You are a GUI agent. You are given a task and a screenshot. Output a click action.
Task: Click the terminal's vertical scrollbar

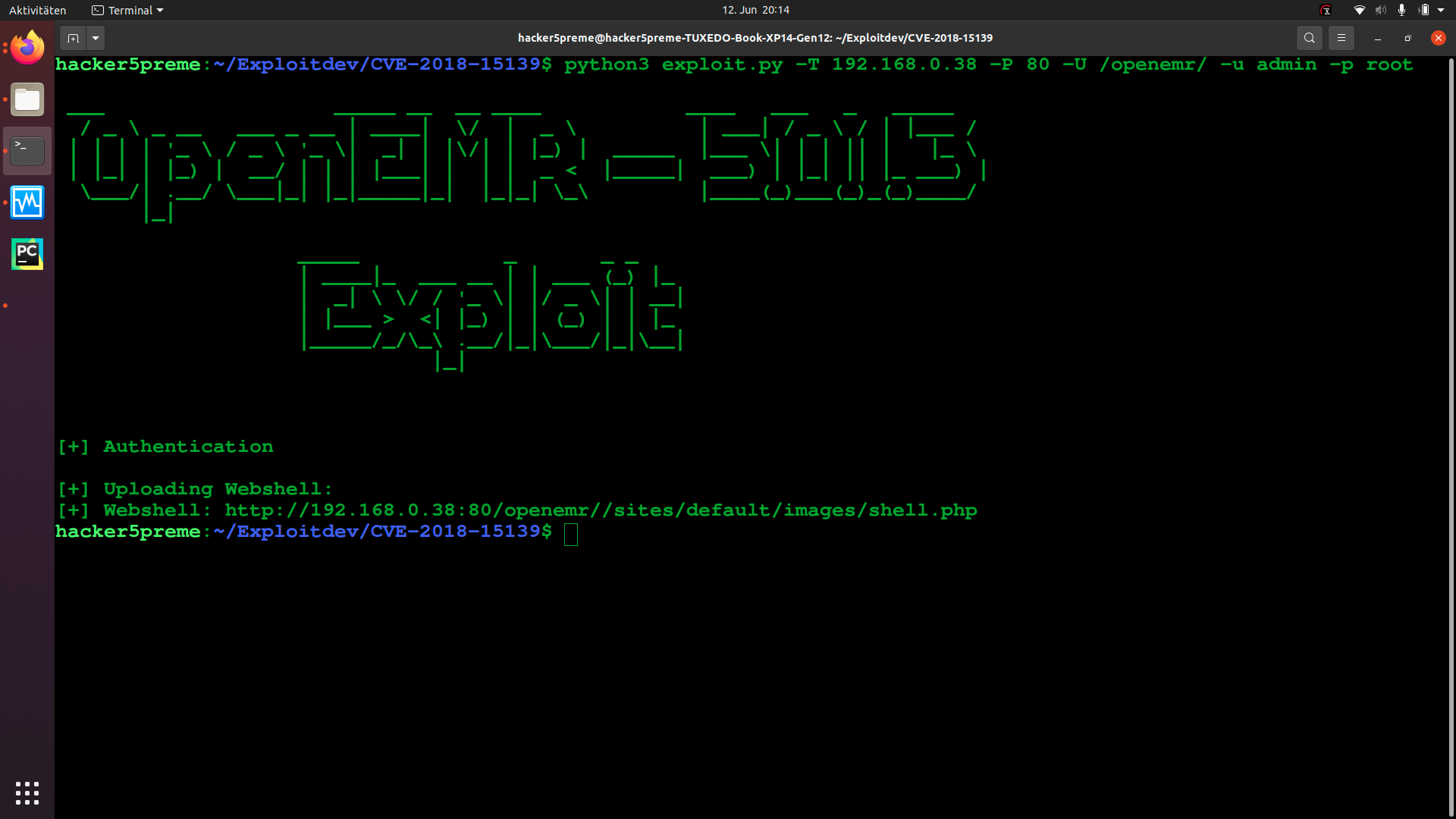[x=1451, y=436]
